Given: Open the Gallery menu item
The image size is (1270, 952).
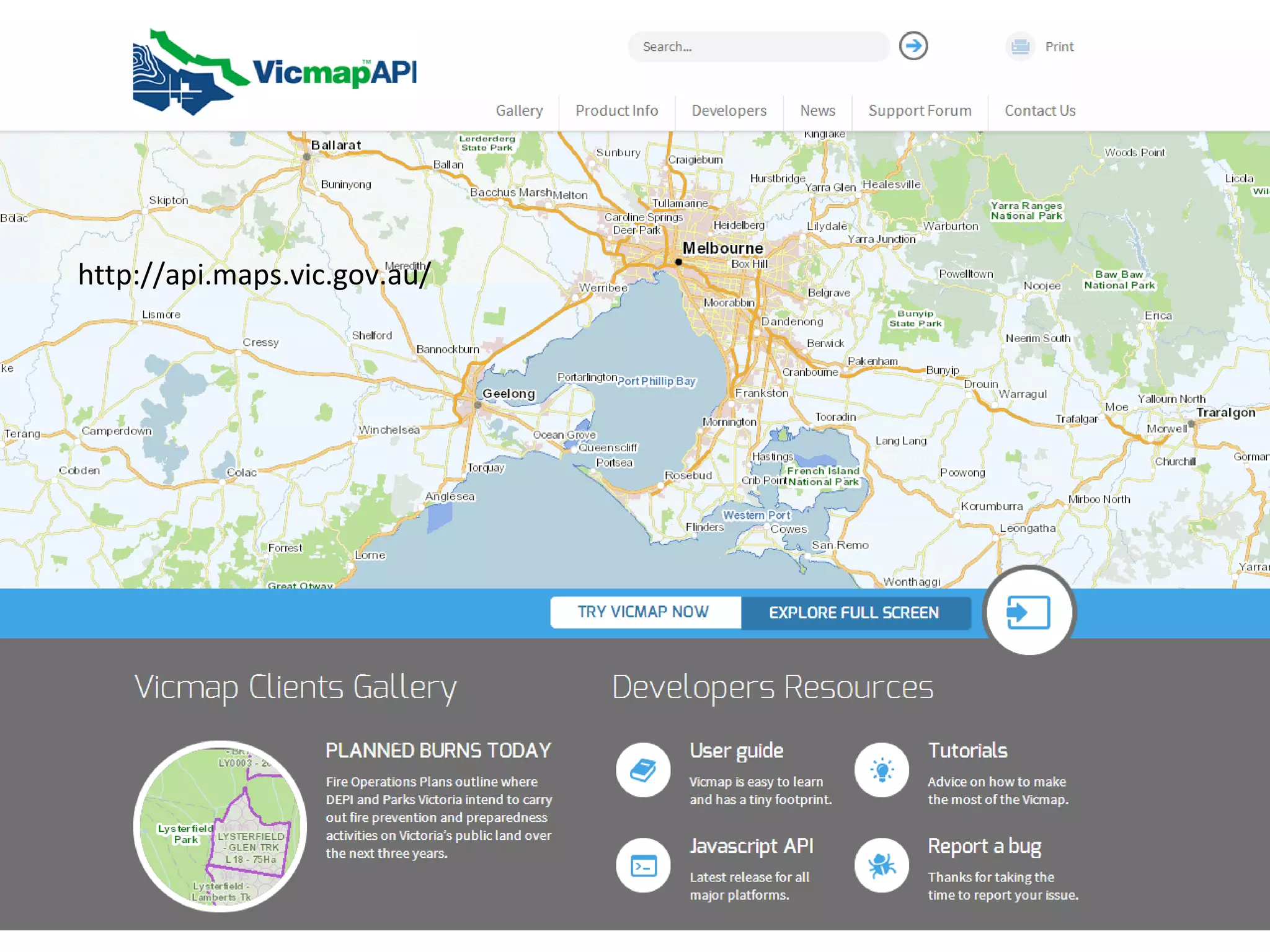Looking at the screenshot, I should click(519, 111).
